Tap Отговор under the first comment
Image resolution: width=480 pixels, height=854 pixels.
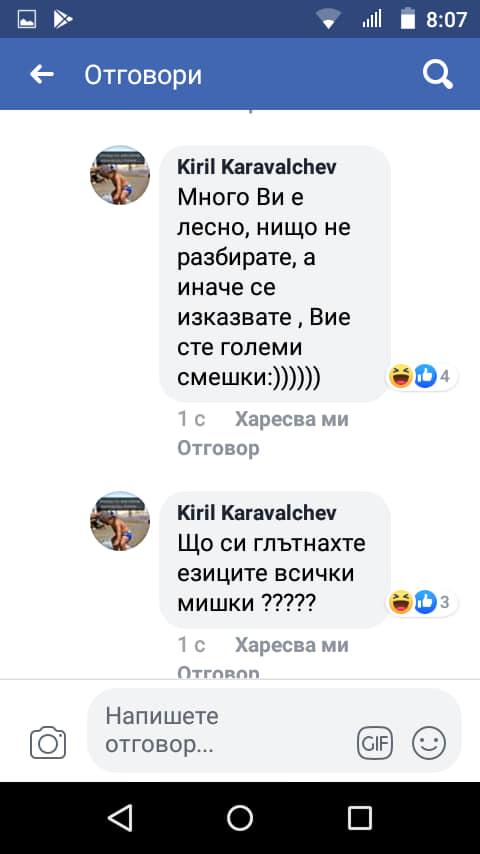218,448
